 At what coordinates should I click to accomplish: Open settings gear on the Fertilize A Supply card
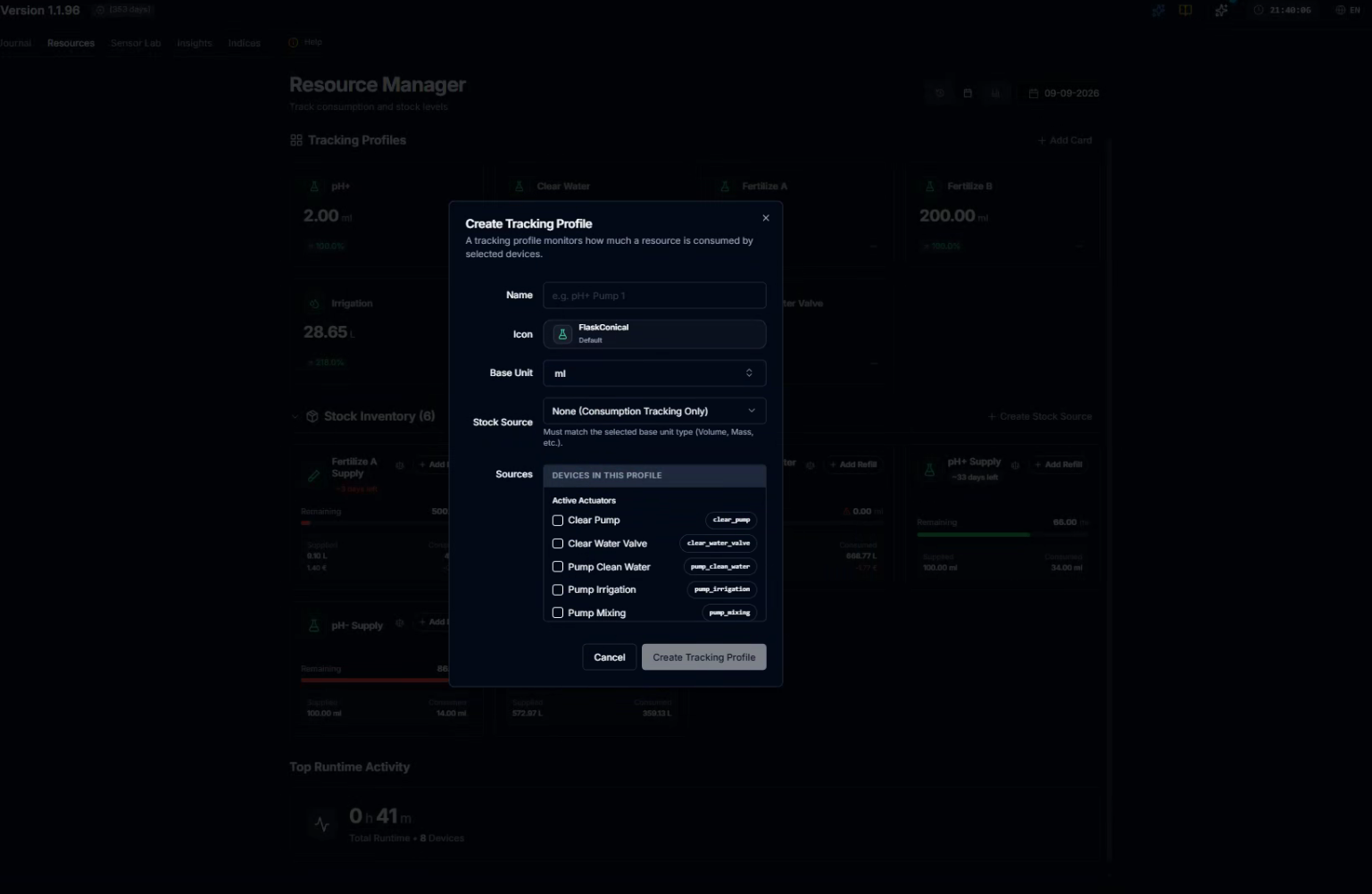tap(400, 465)
